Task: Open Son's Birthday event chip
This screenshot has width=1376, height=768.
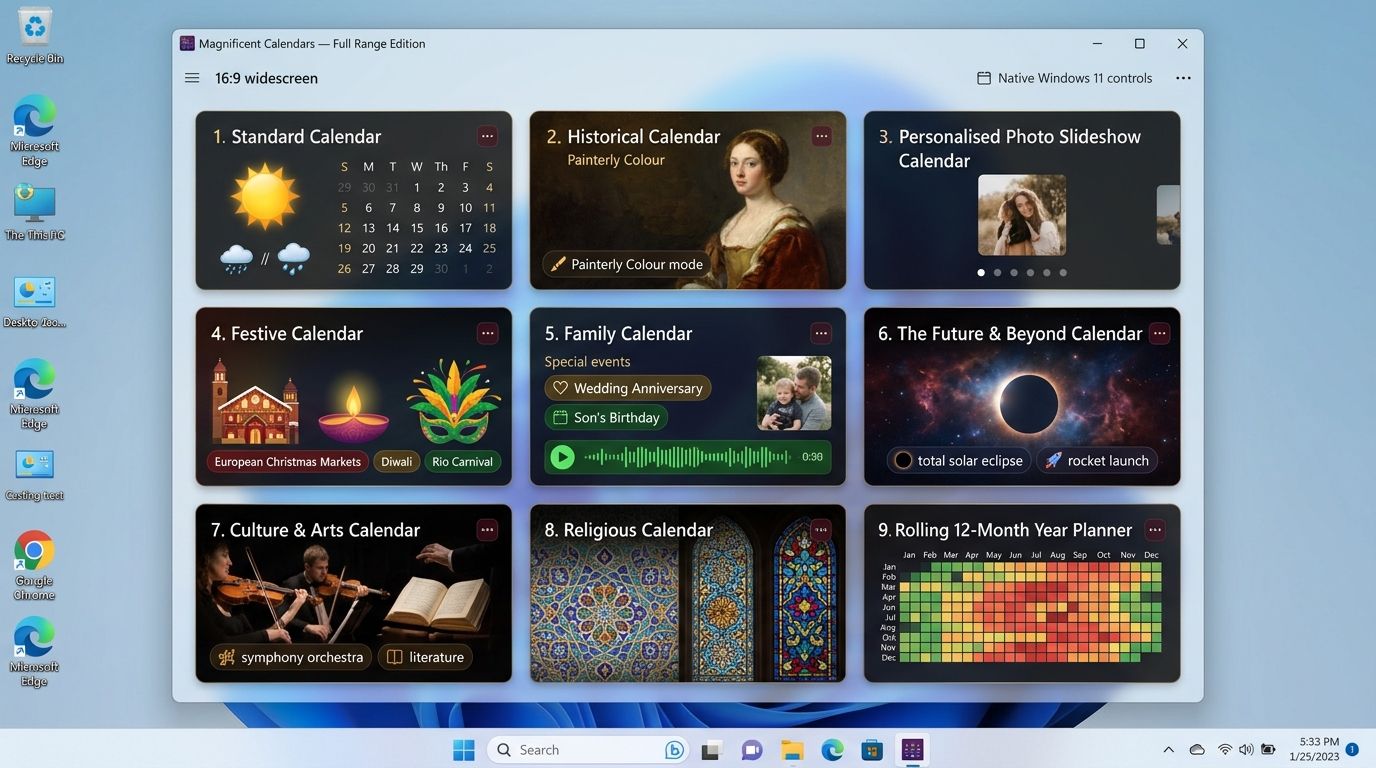Action: [606, 417]
